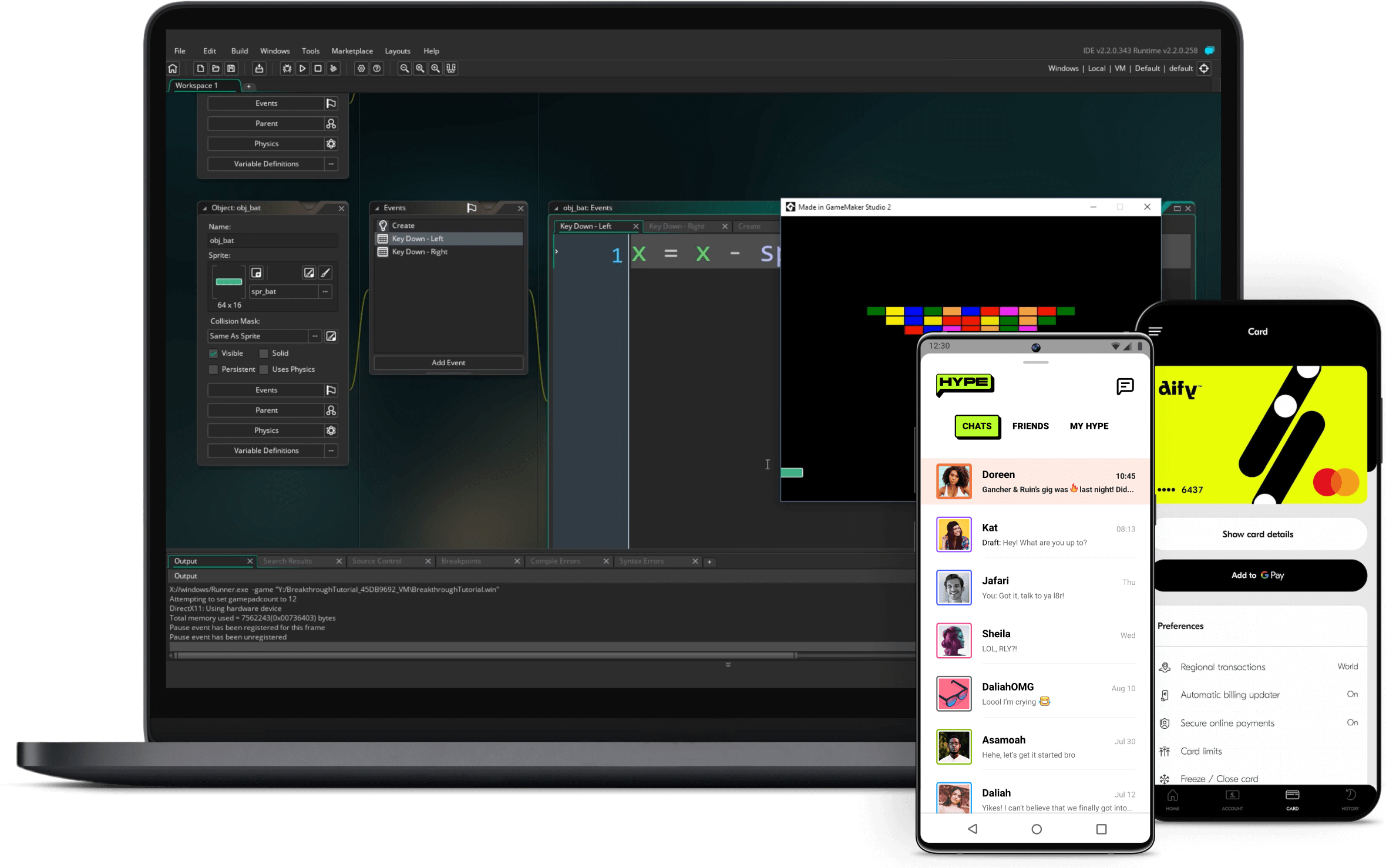
Task: Switch to the Syntax Errors tab
Action: 641,561
